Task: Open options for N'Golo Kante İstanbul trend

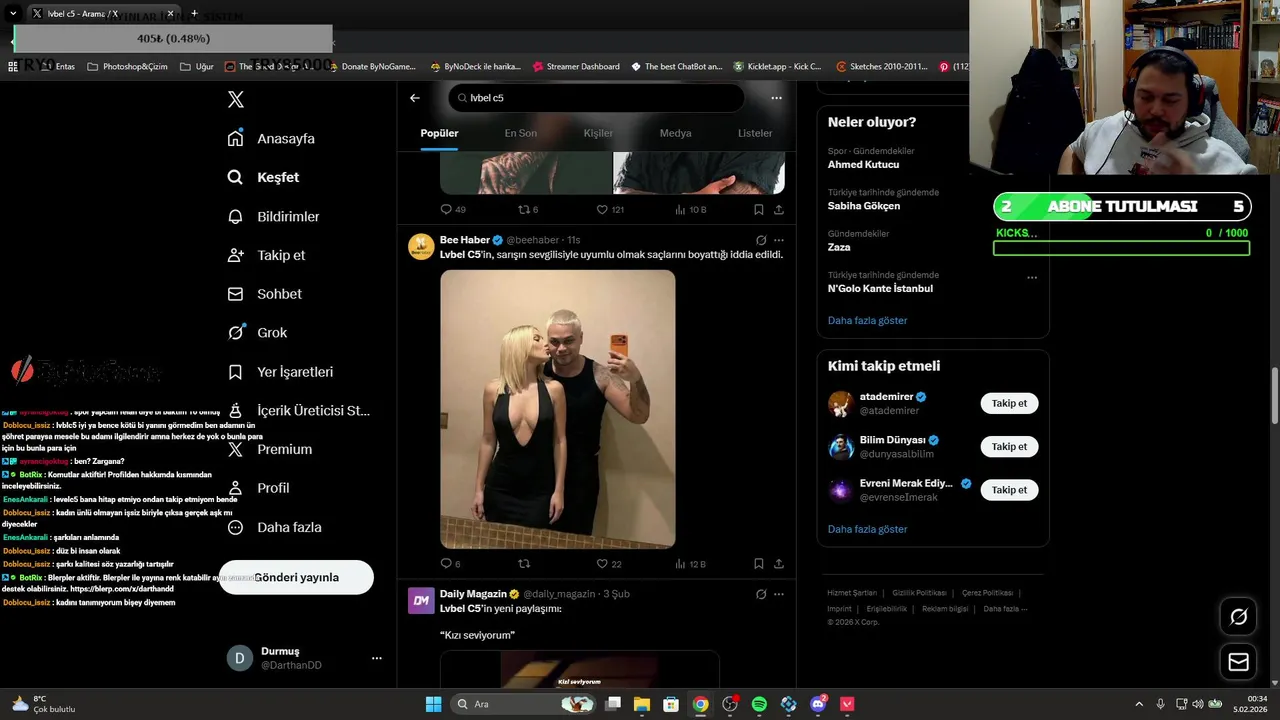Action: [1032, 278]
